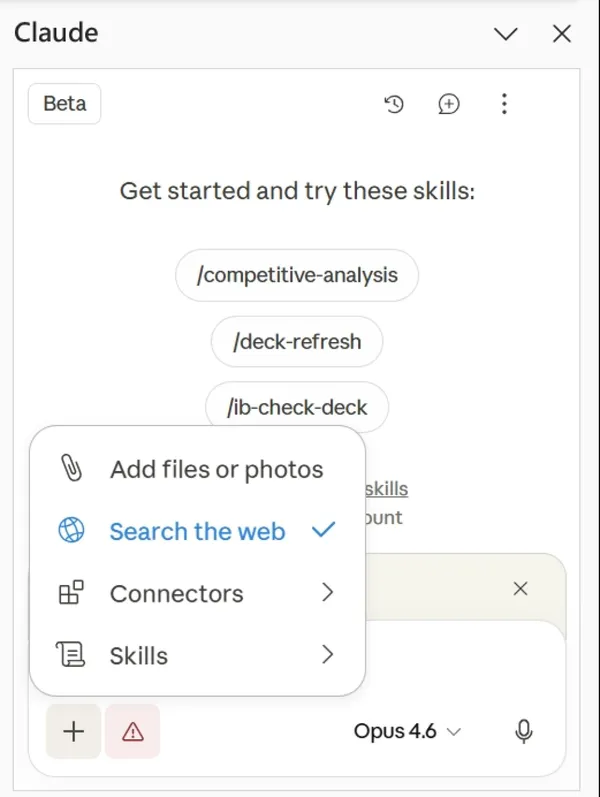Click the microphone voice input icon
The height and width of the screenshot is (797, 600).
coord(523,732)
